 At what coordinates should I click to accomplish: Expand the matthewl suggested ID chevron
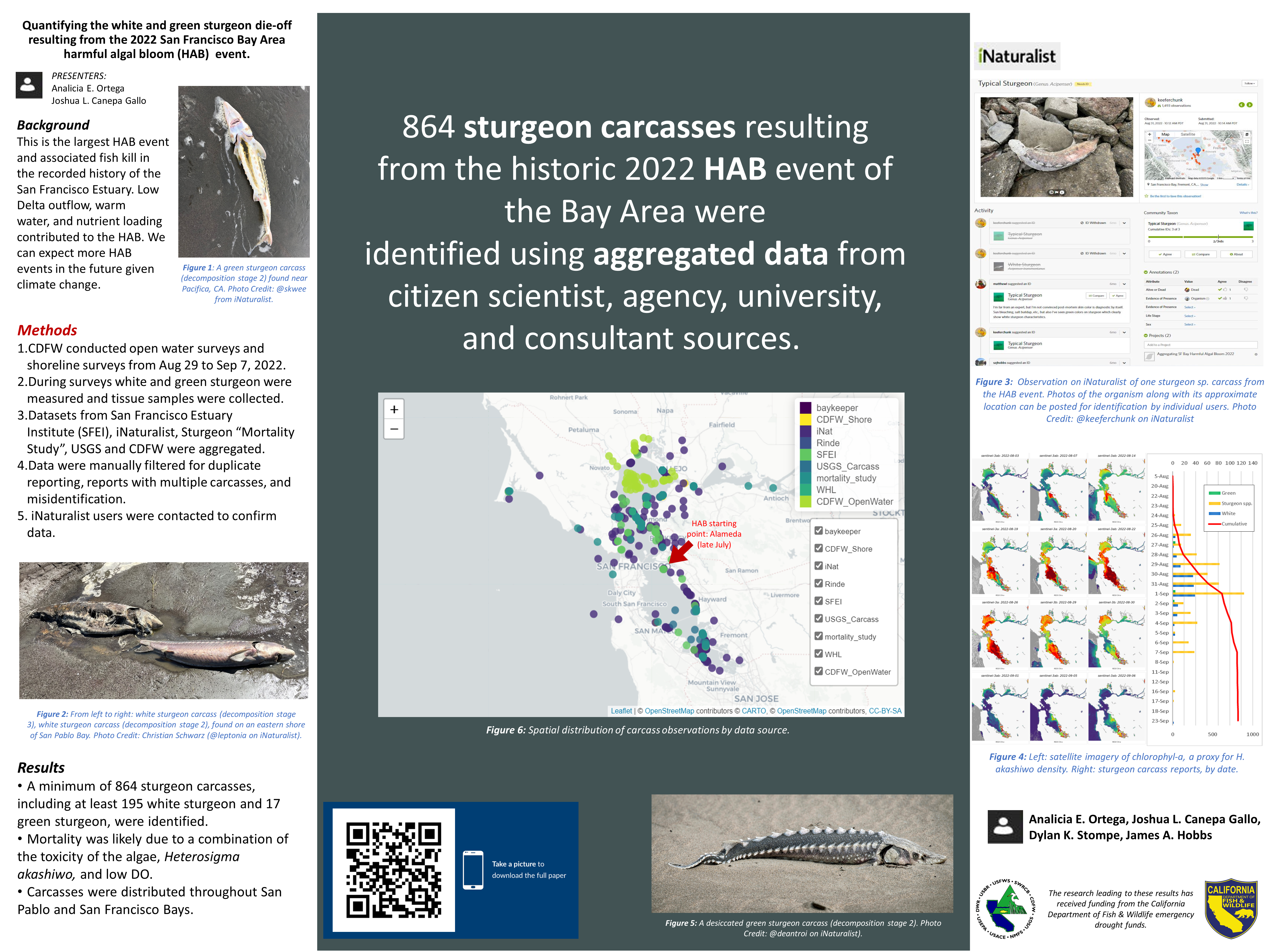coord(1124,284)
